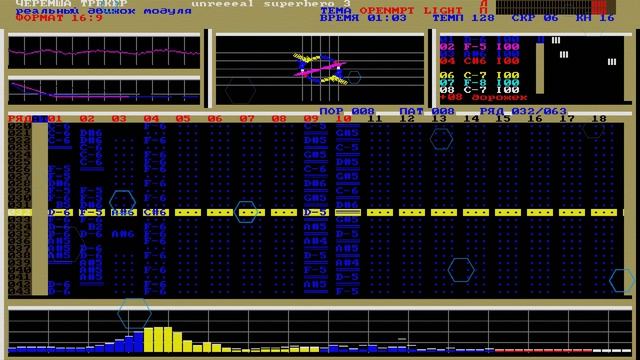The image size is (640, 360).
Task: Click the tall vertical bar beside the row numbers
Action: [40, 209]
